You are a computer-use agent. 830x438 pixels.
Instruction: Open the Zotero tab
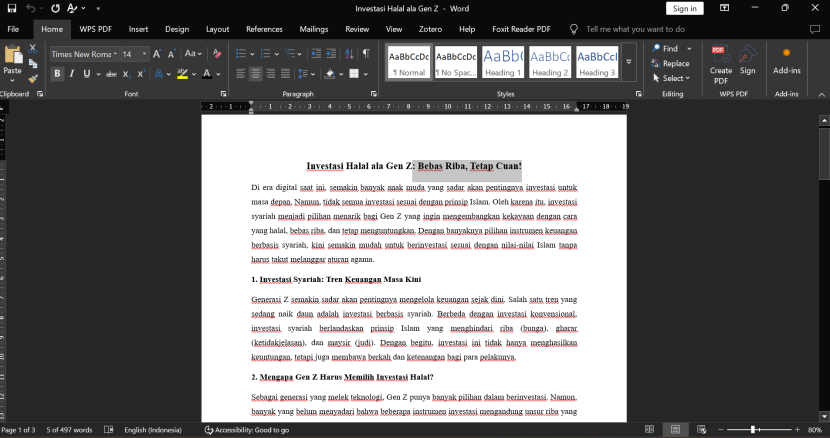point(428,30)
